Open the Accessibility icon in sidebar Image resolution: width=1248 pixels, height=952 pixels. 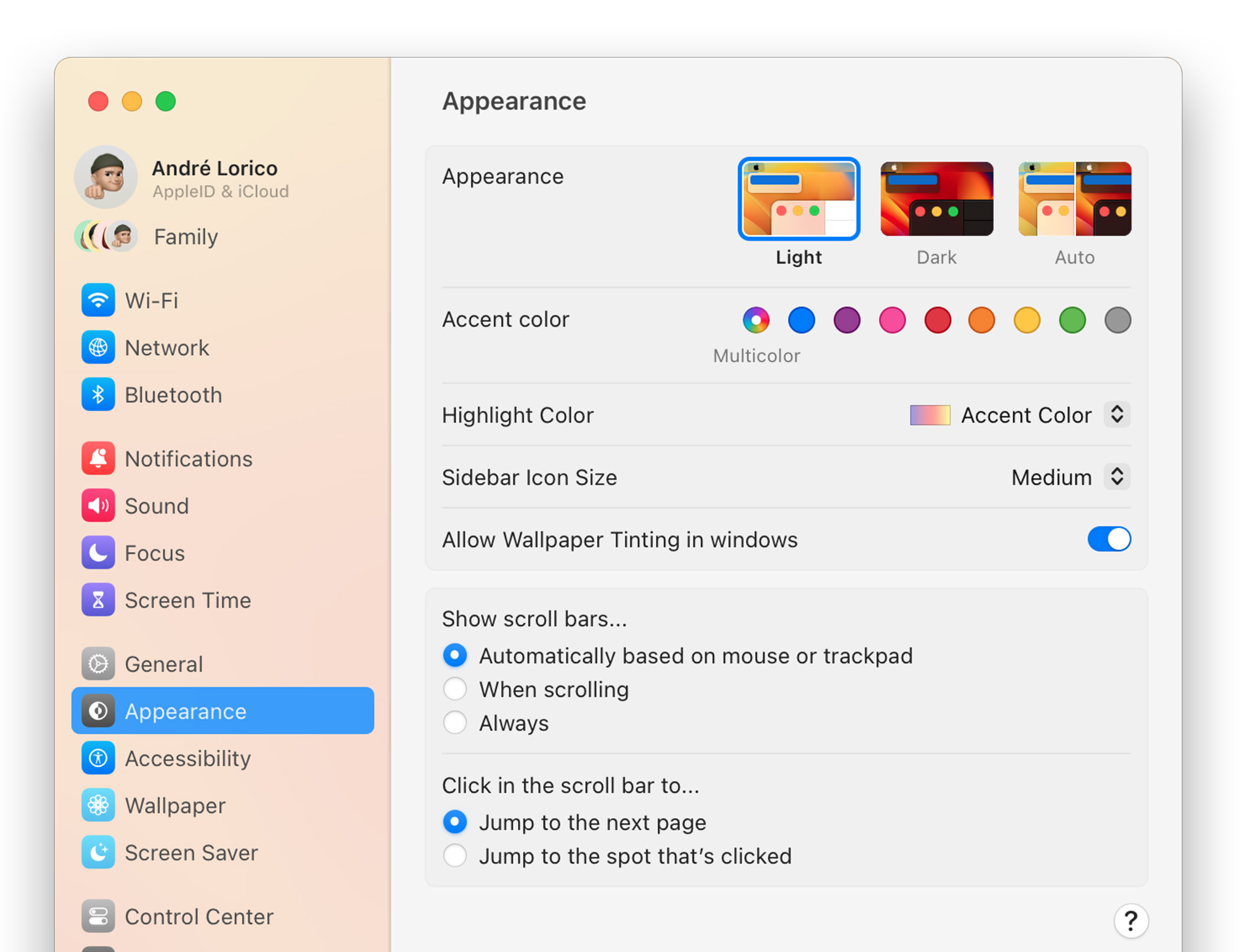point(98,758)
